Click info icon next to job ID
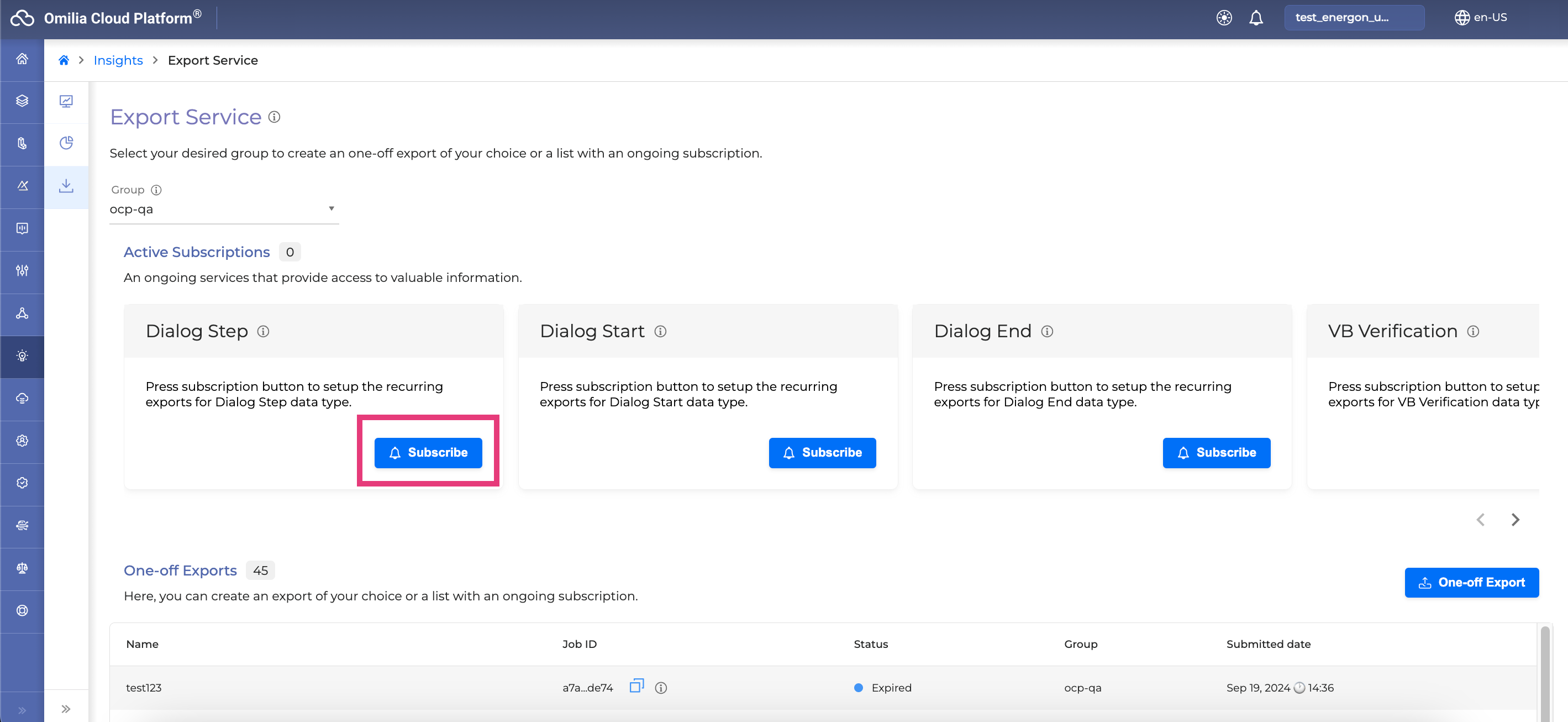Screen dimensions: 1568x722 tap(660, 688)
